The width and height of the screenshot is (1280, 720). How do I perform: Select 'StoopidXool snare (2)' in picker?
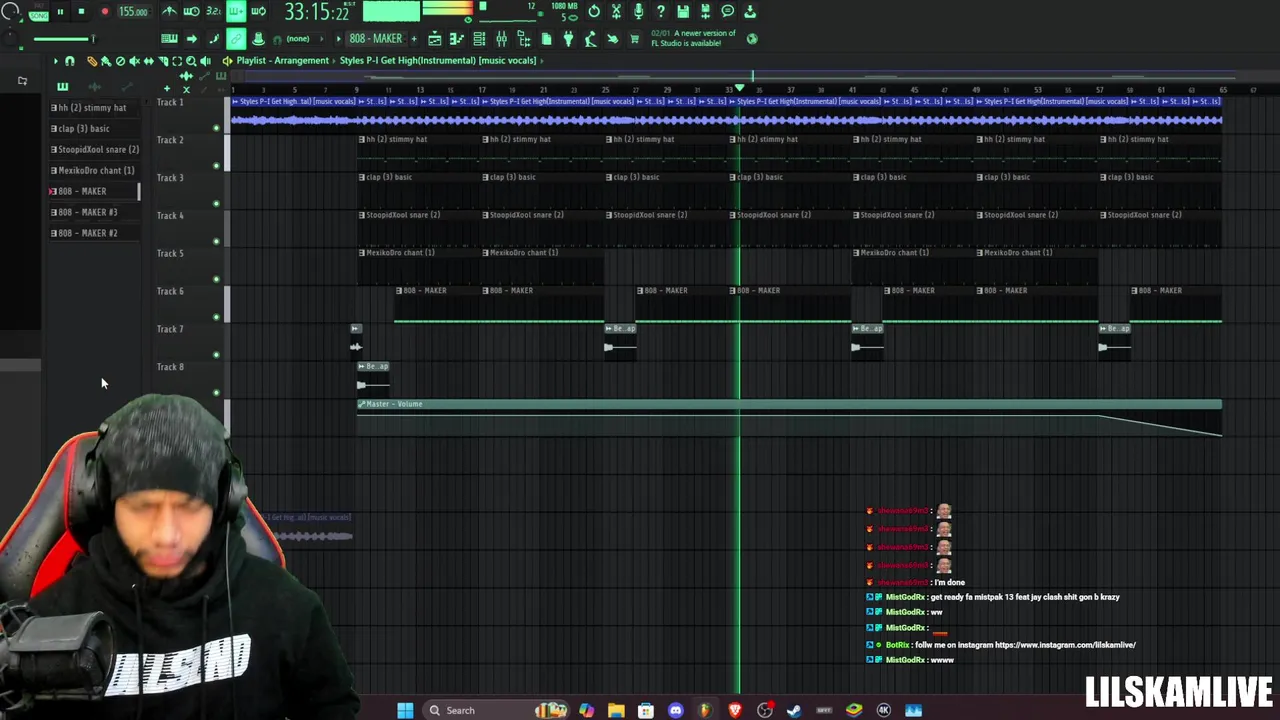point(95,150)
